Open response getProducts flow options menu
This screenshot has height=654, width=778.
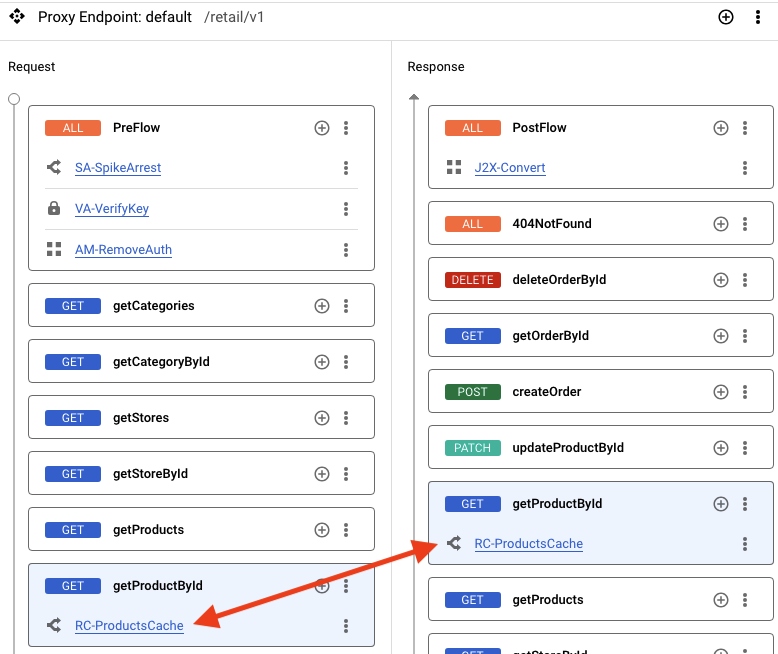745,600
